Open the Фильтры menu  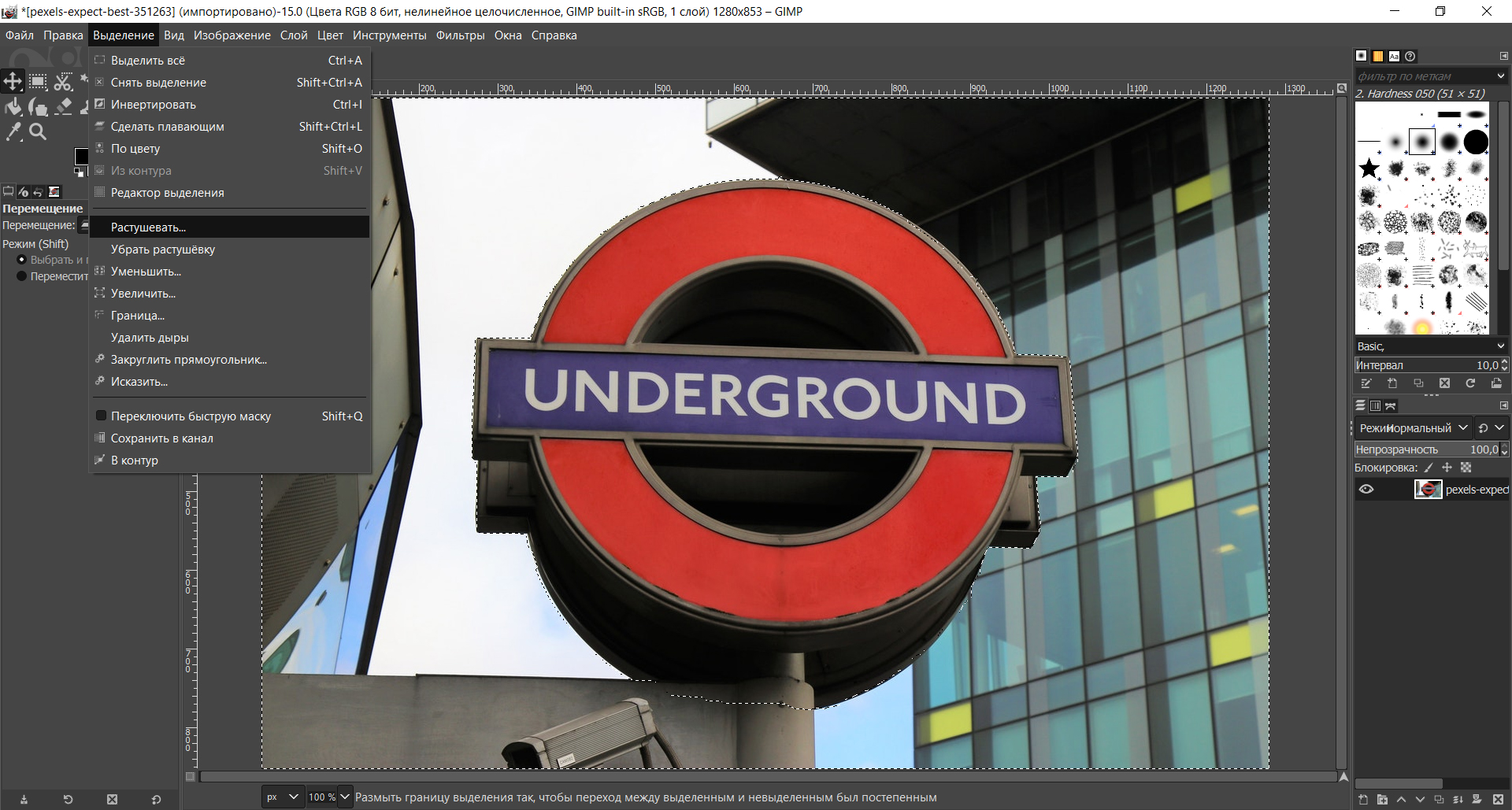[x=460, y=35]
